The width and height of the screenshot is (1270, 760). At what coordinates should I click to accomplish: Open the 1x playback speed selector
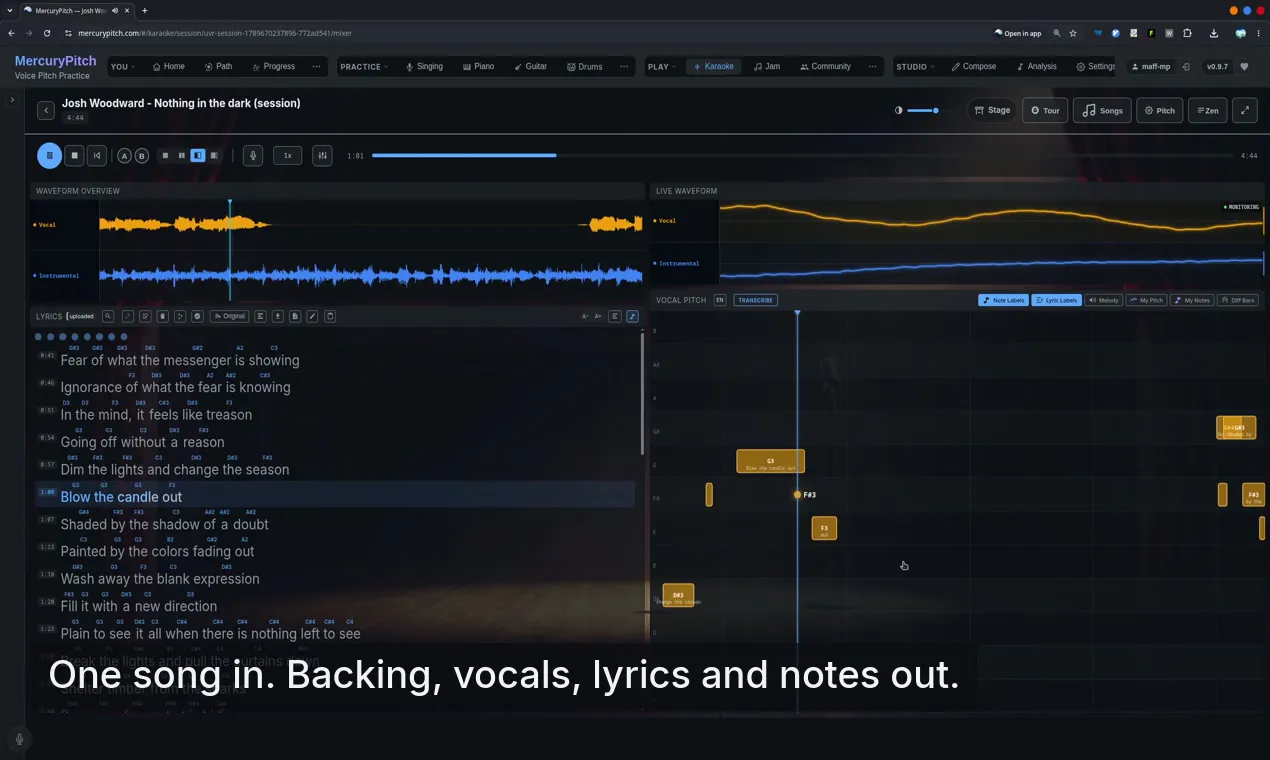click(287, 155)
